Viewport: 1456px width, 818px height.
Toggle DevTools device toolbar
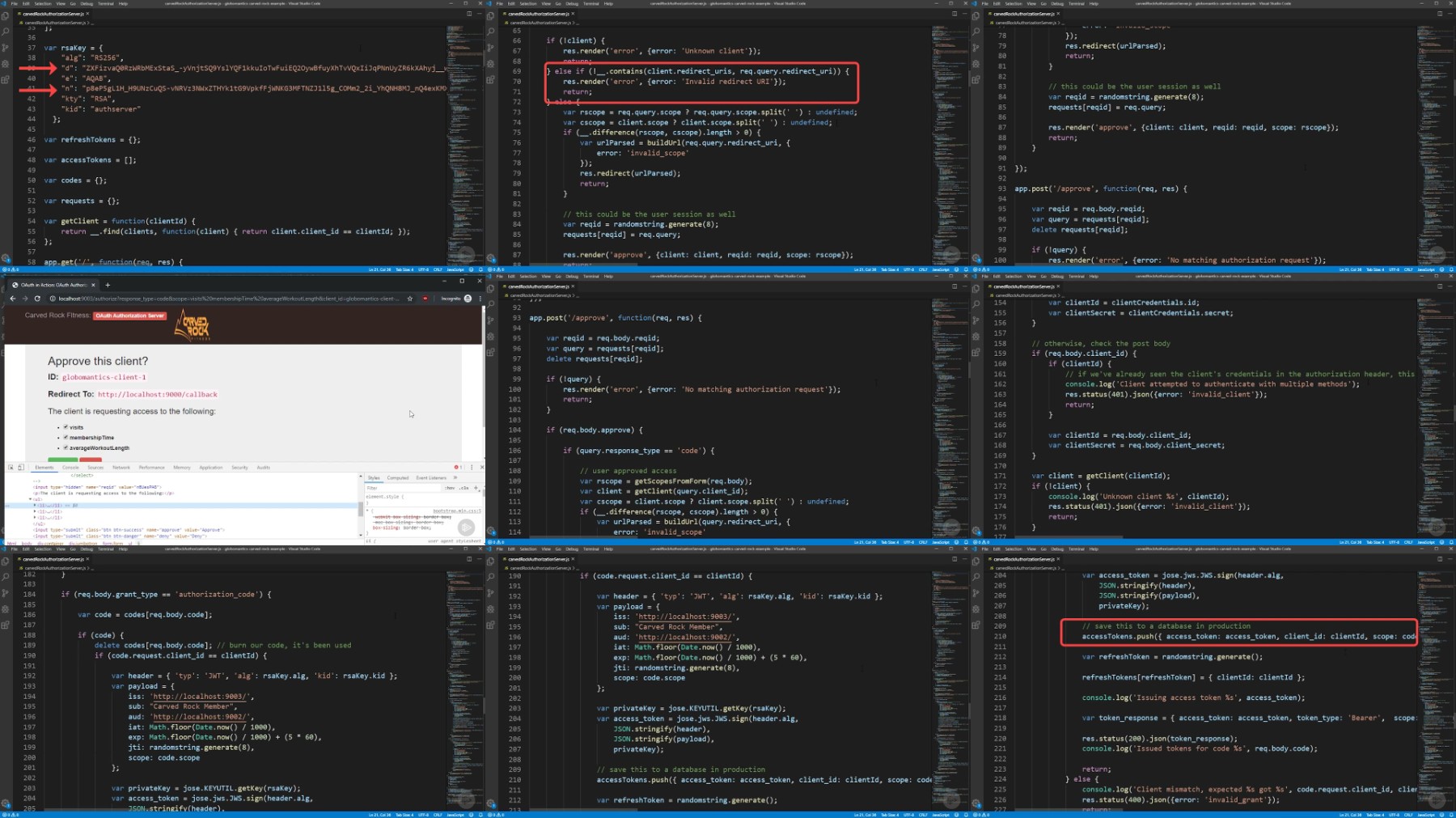[21, 467]
